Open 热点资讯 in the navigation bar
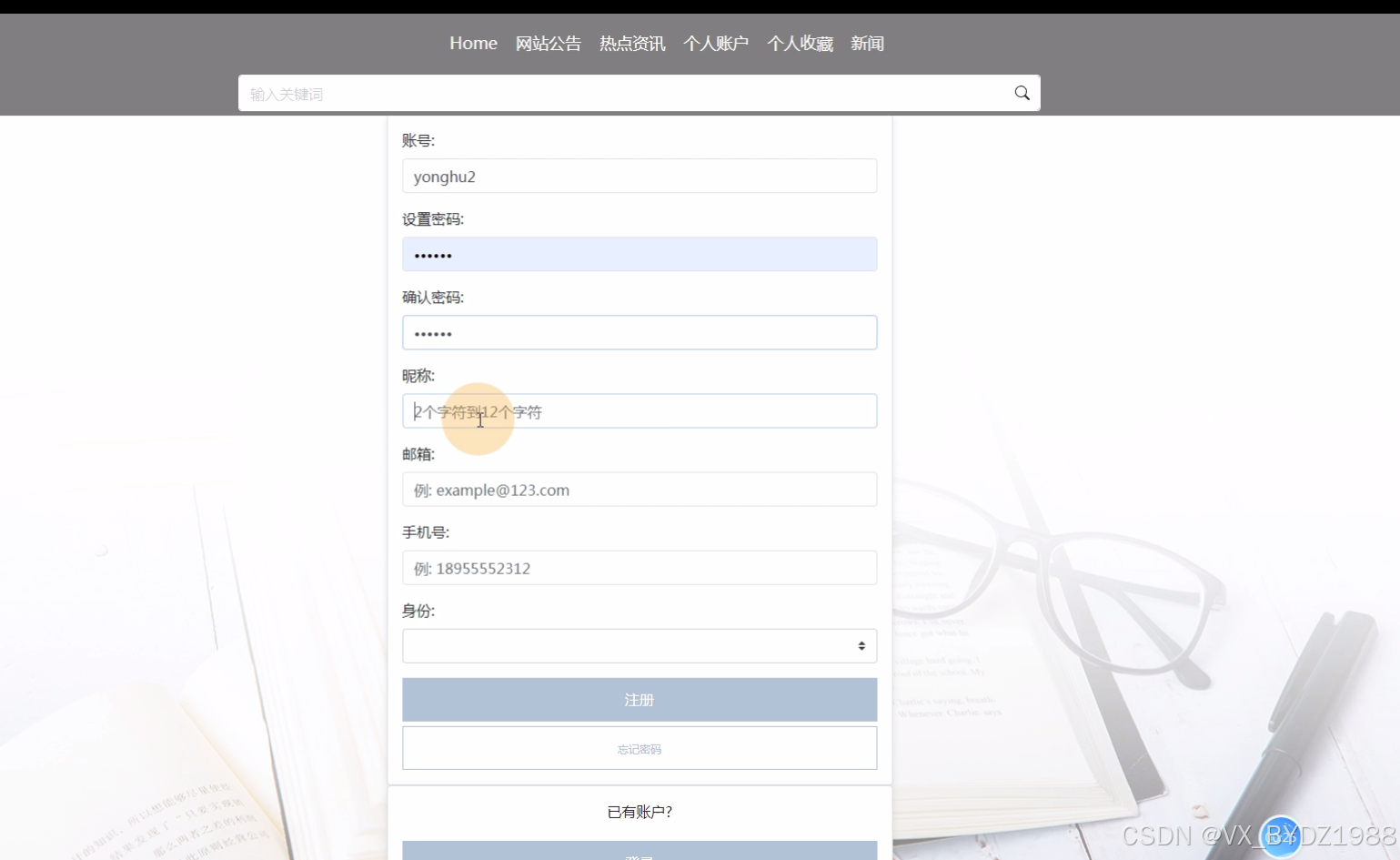 click(632, 43)
